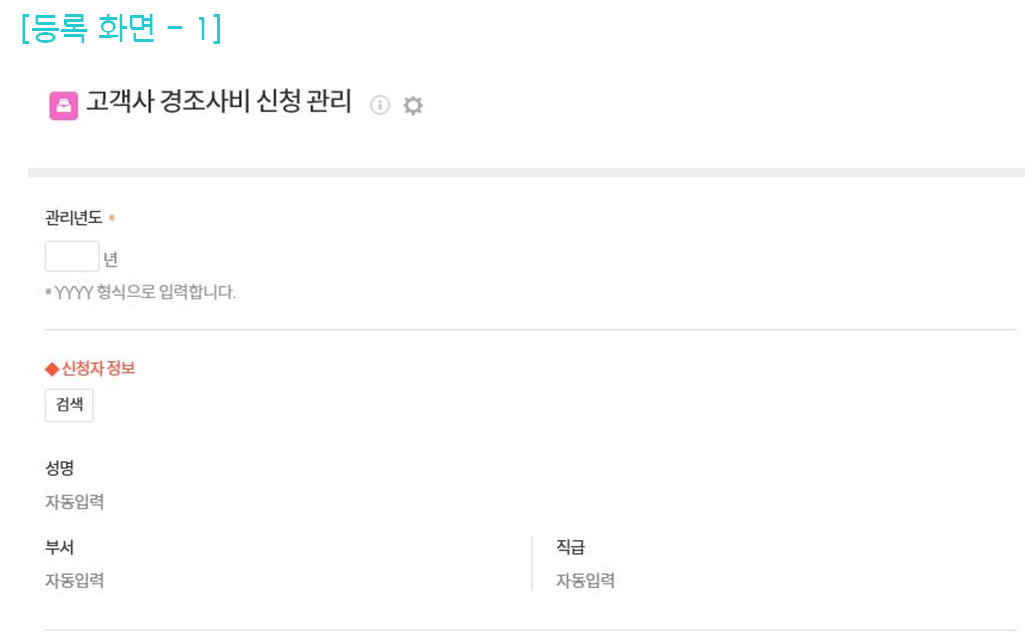Click the 년 unit text beside the input

coord(110,259)
